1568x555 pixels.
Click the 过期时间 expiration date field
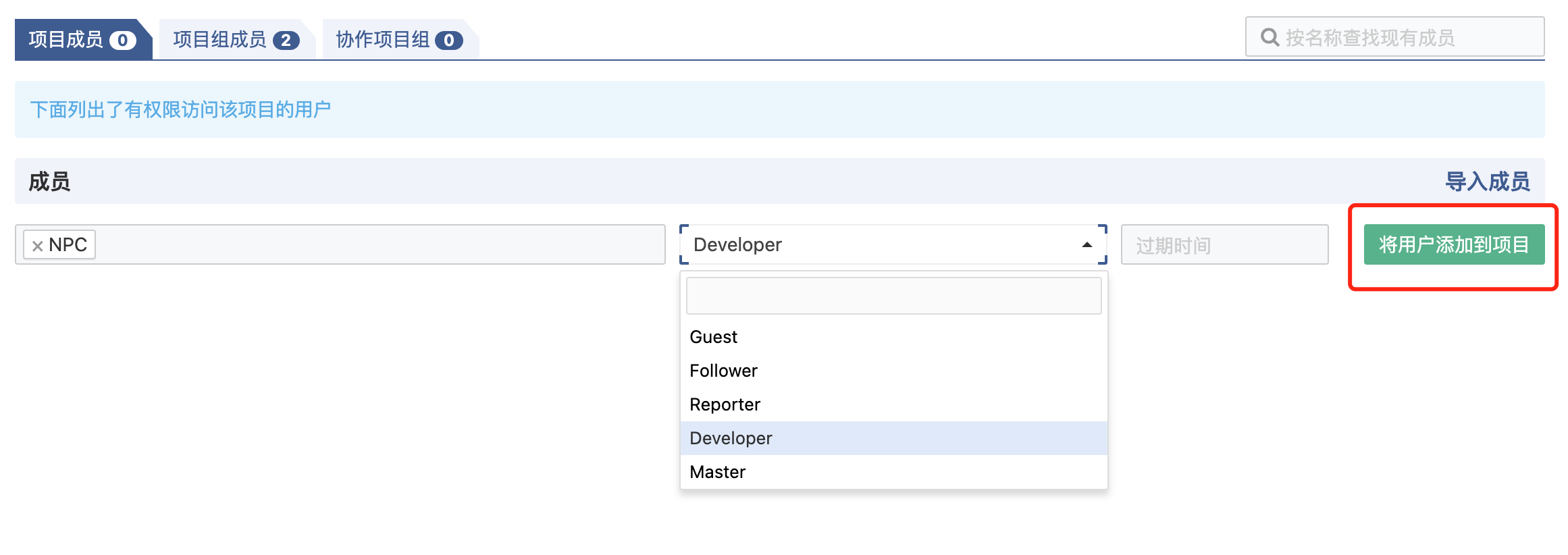coord(1224,245)
